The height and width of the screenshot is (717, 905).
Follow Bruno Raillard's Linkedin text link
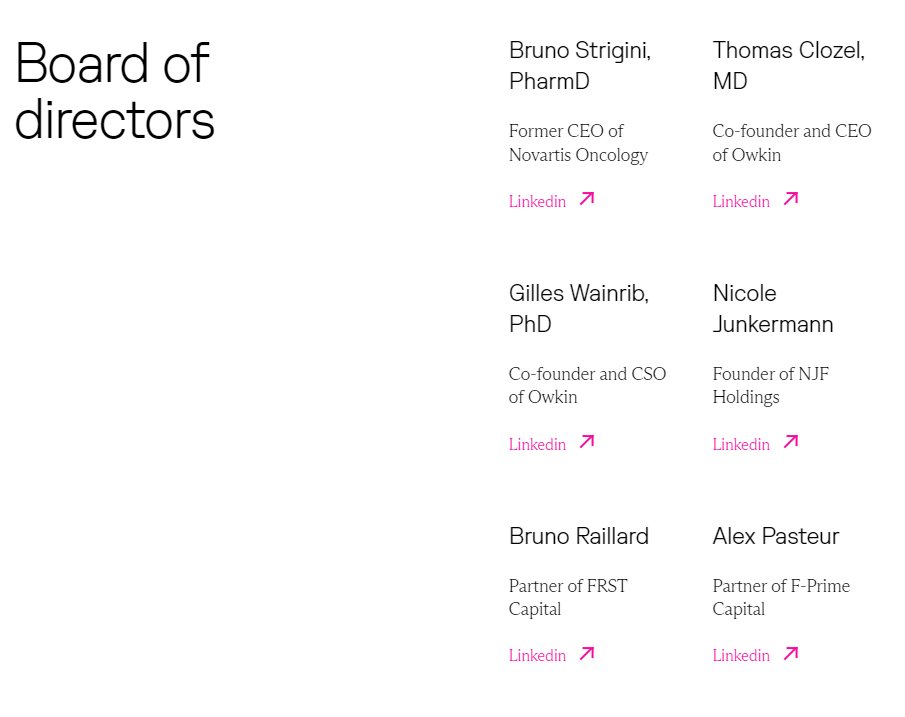point(537,656)
